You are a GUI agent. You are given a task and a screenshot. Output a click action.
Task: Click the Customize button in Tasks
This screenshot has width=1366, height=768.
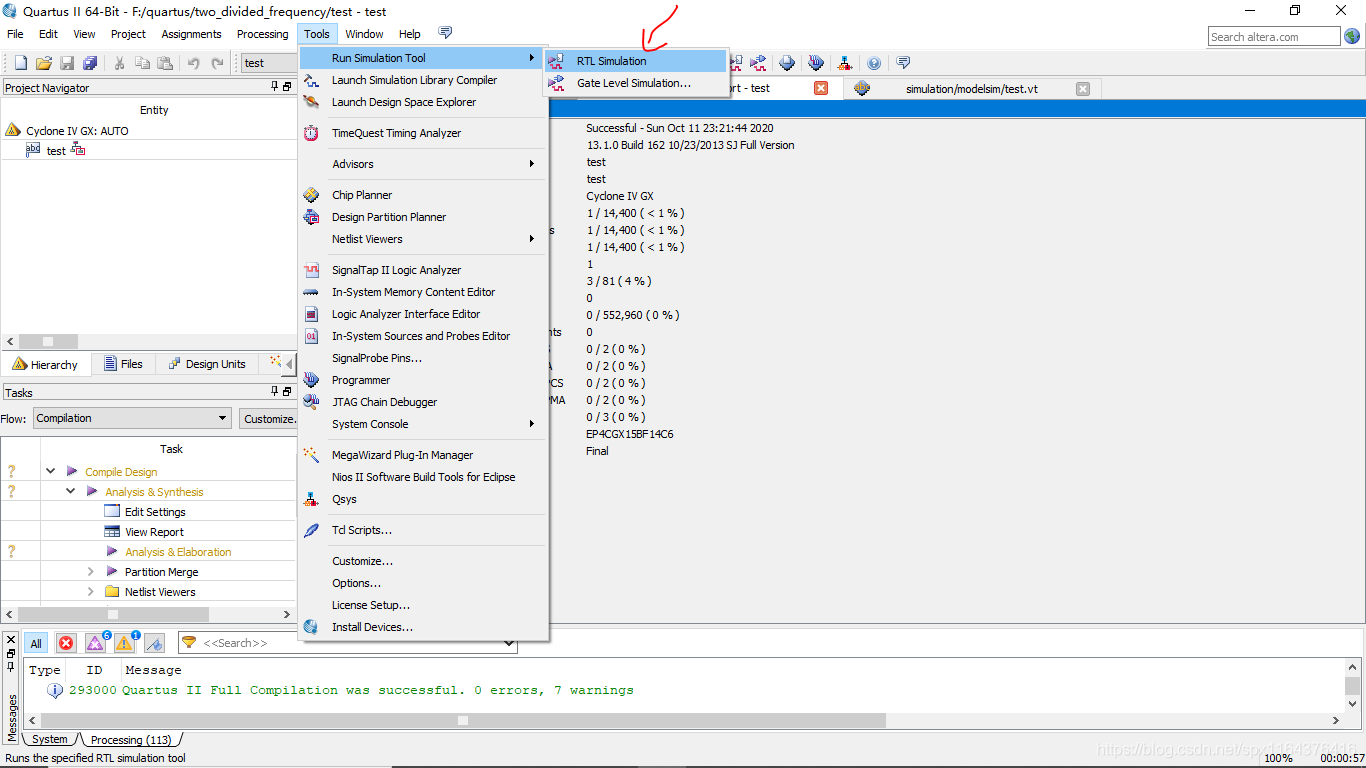(x=269, y=418)
